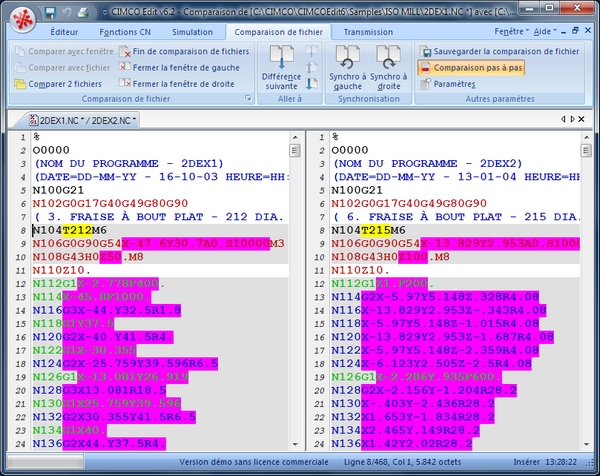Click Synchro à droite
This screenshot has width=600, height=476.
[388, 68]
